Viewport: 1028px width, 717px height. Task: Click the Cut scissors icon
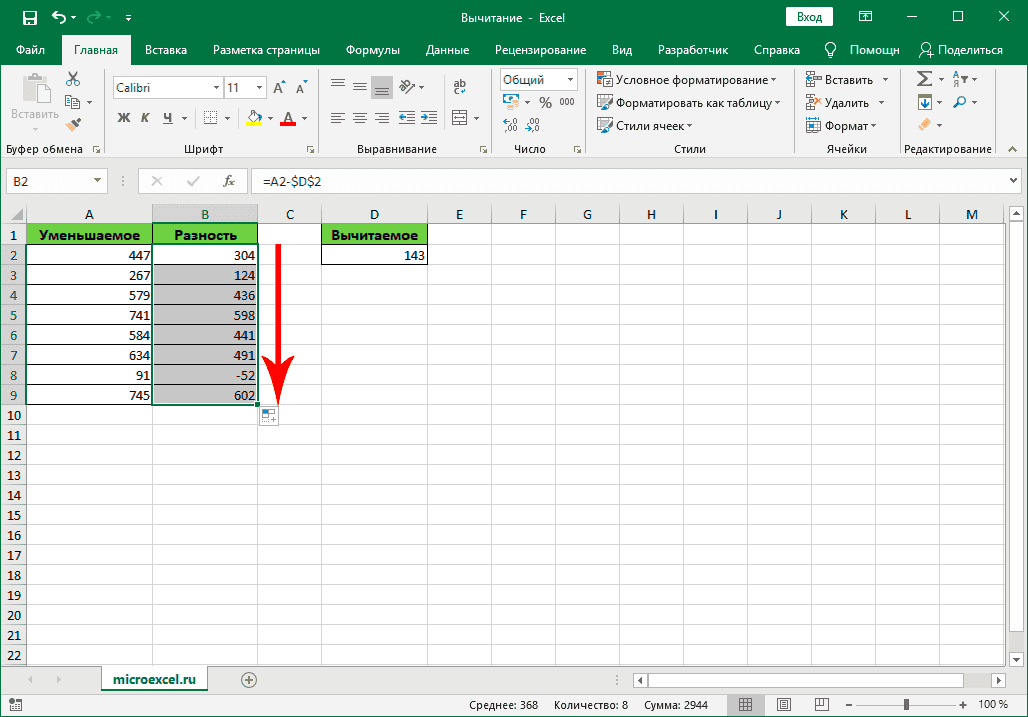coord(73,80)
